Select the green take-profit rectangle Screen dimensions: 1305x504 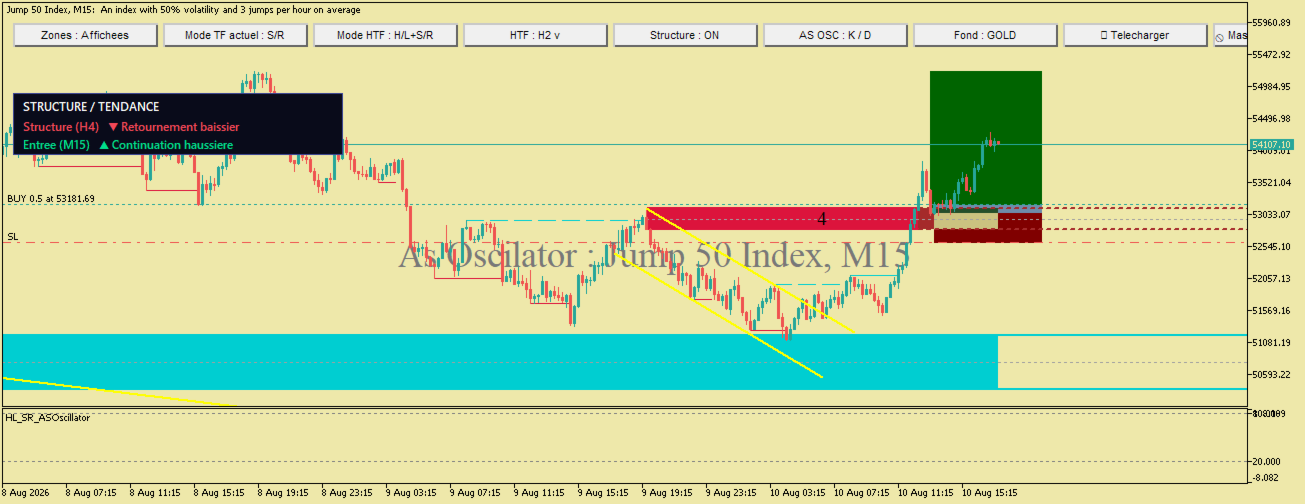986,138
